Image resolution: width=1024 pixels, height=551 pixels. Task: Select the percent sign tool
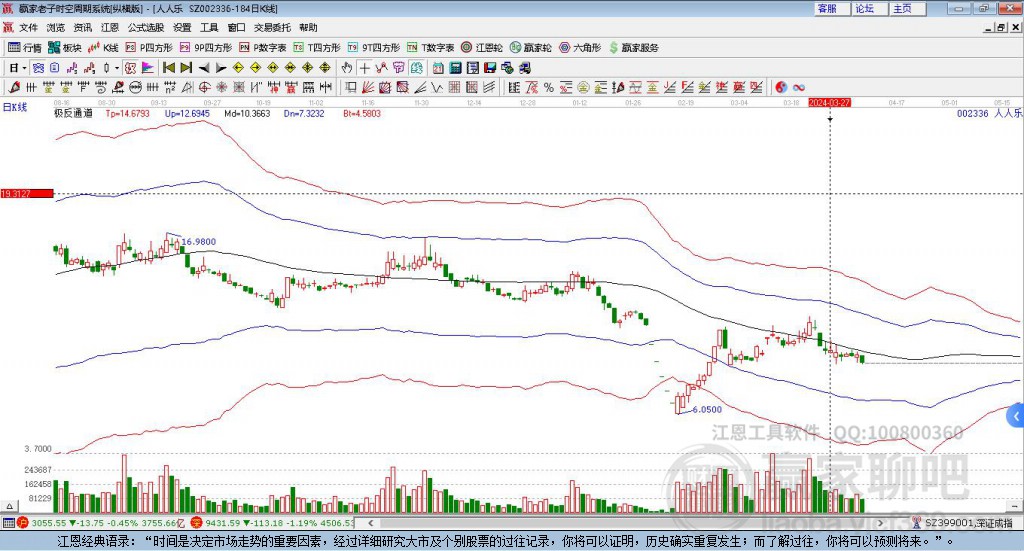coord(549,87)
